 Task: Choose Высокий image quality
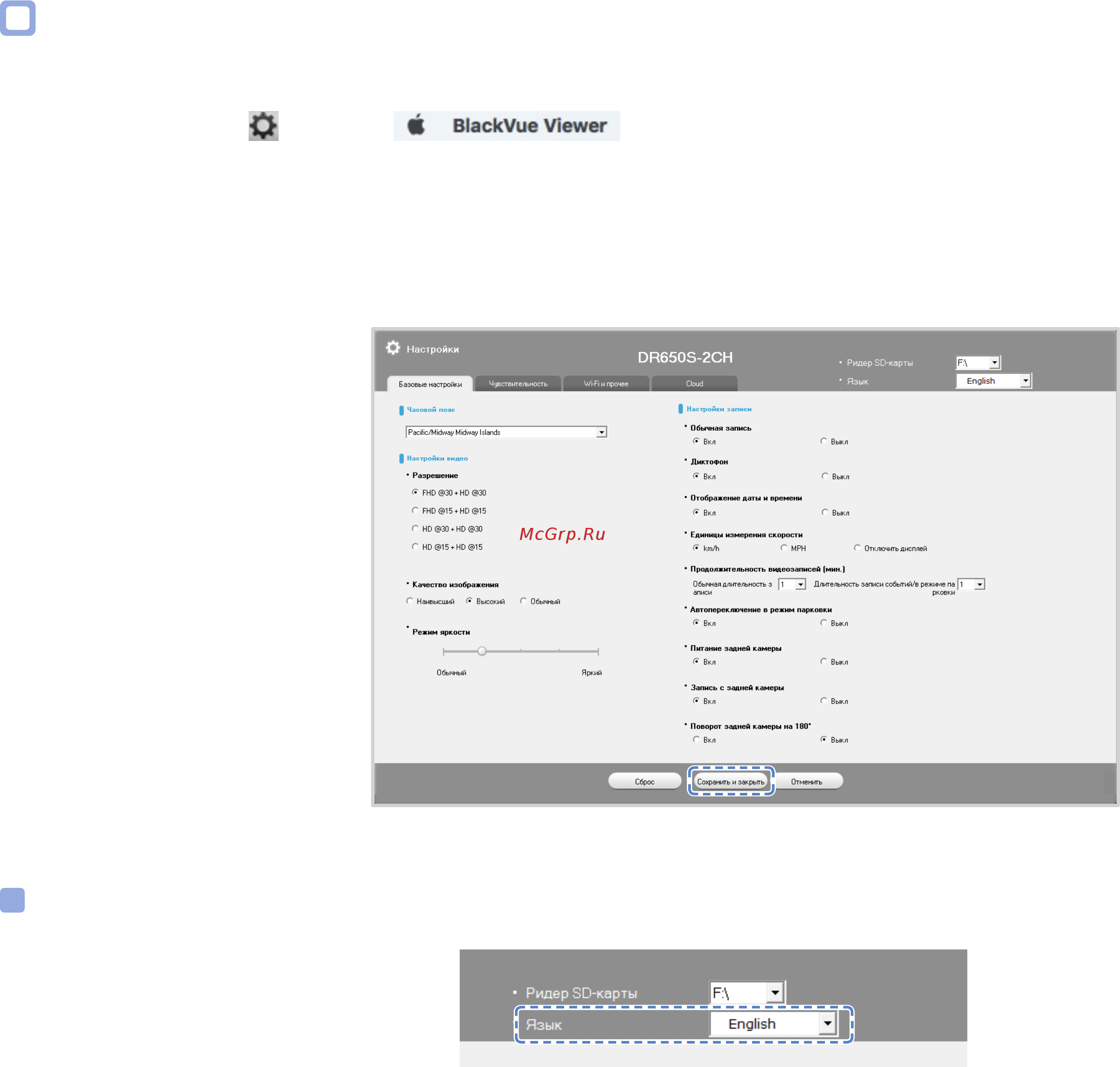coord(470,601)
